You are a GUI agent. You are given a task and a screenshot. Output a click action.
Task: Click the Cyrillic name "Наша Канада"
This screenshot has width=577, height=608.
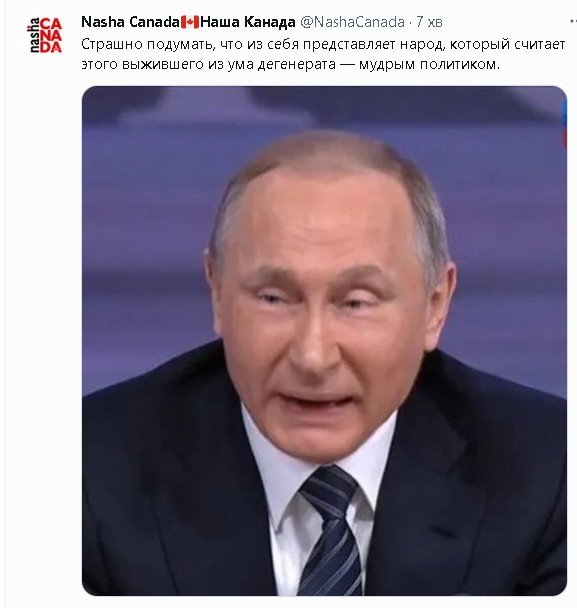pos(247,22)
